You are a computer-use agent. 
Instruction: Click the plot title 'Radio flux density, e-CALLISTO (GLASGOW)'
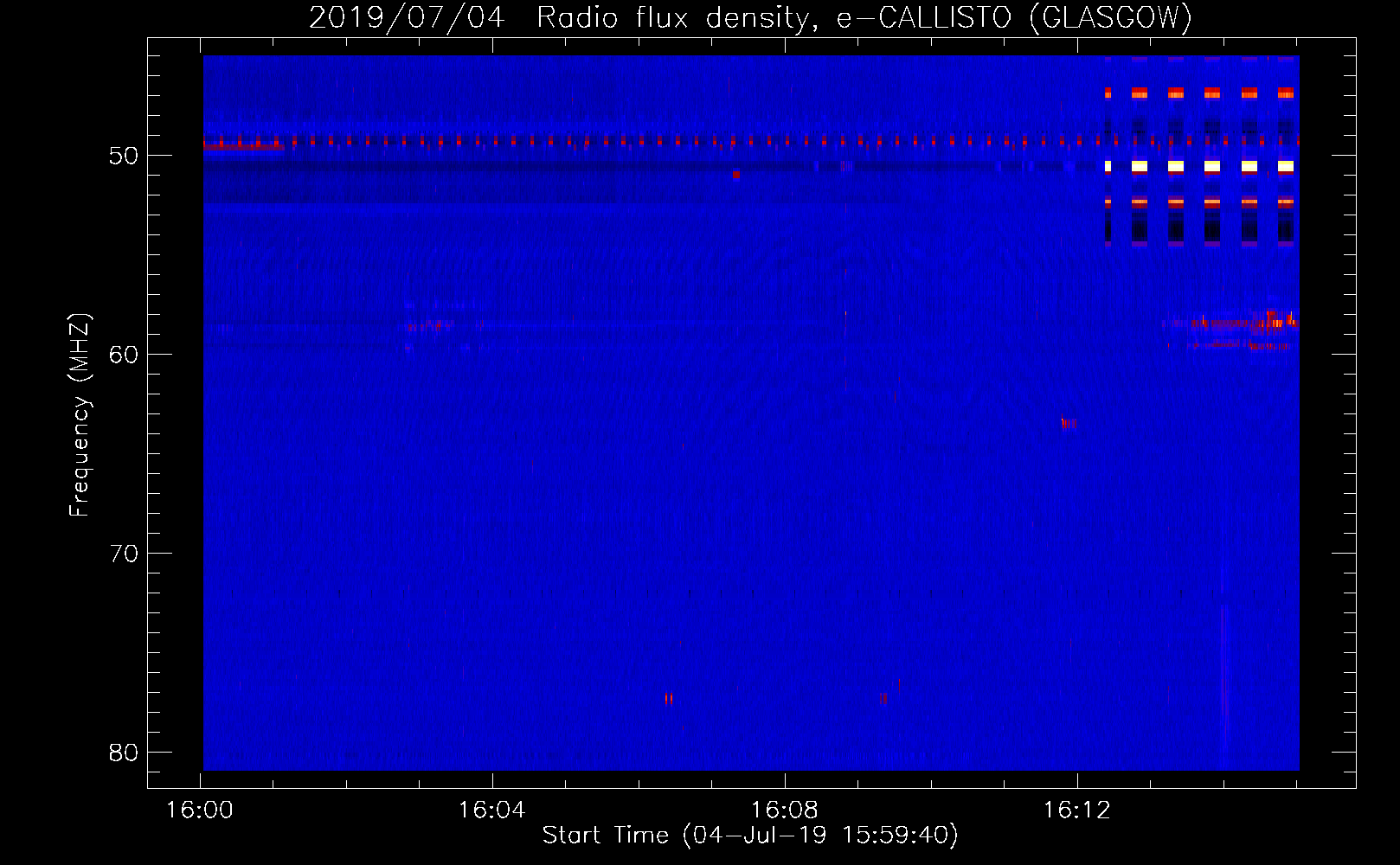coord(864,17)
